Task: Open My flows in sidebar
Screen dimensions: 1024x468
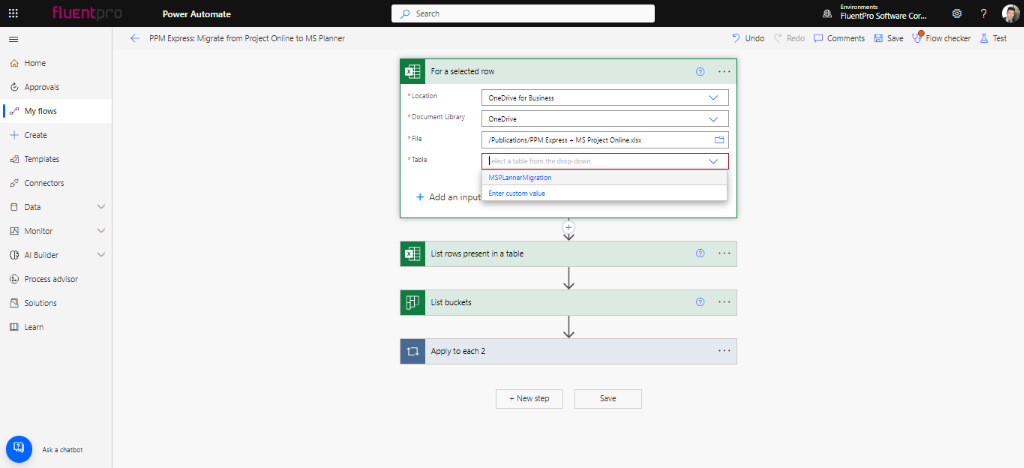Action: tap(56, 111)
